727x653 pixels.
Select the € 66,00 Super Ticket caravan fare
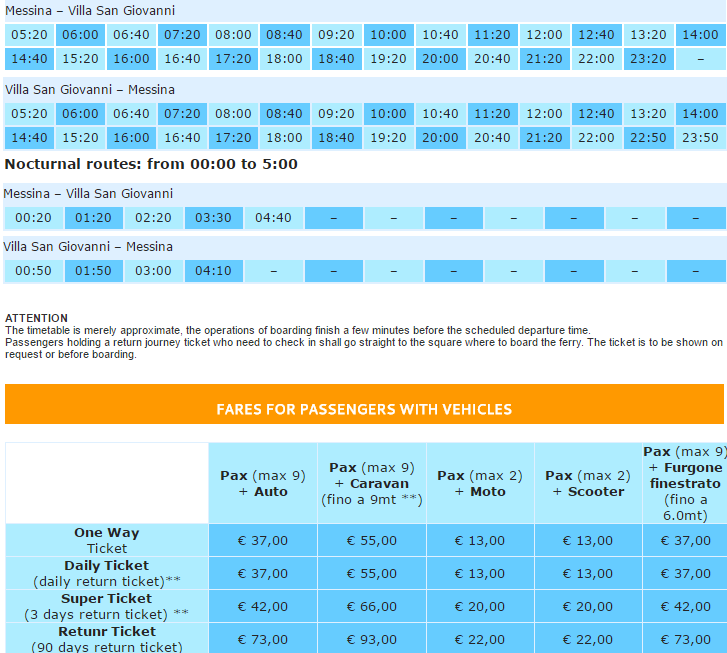[371, 605]
